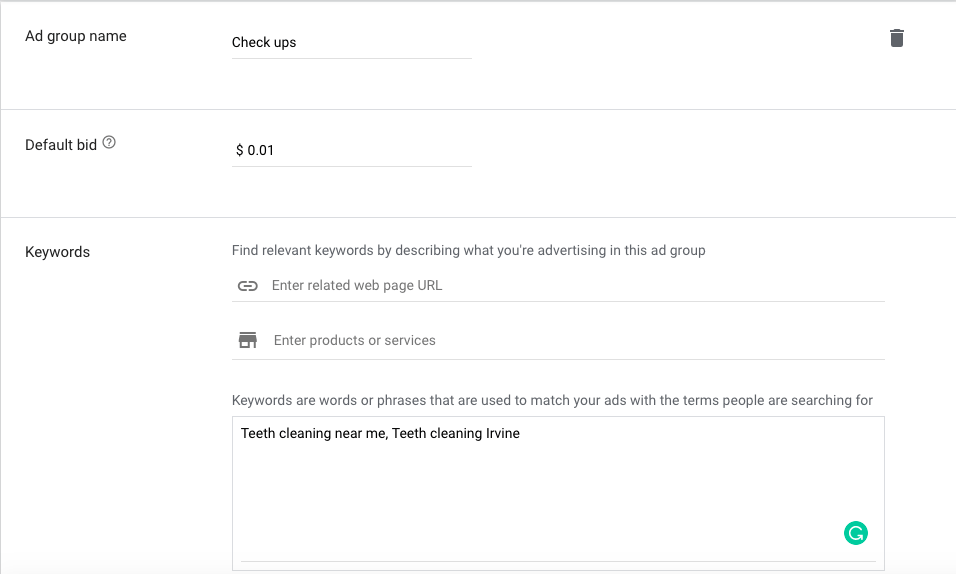This screenshot has width=956, height=574.
Task: Click the bottom underline of keywords box
Action: tap(558, 561)
